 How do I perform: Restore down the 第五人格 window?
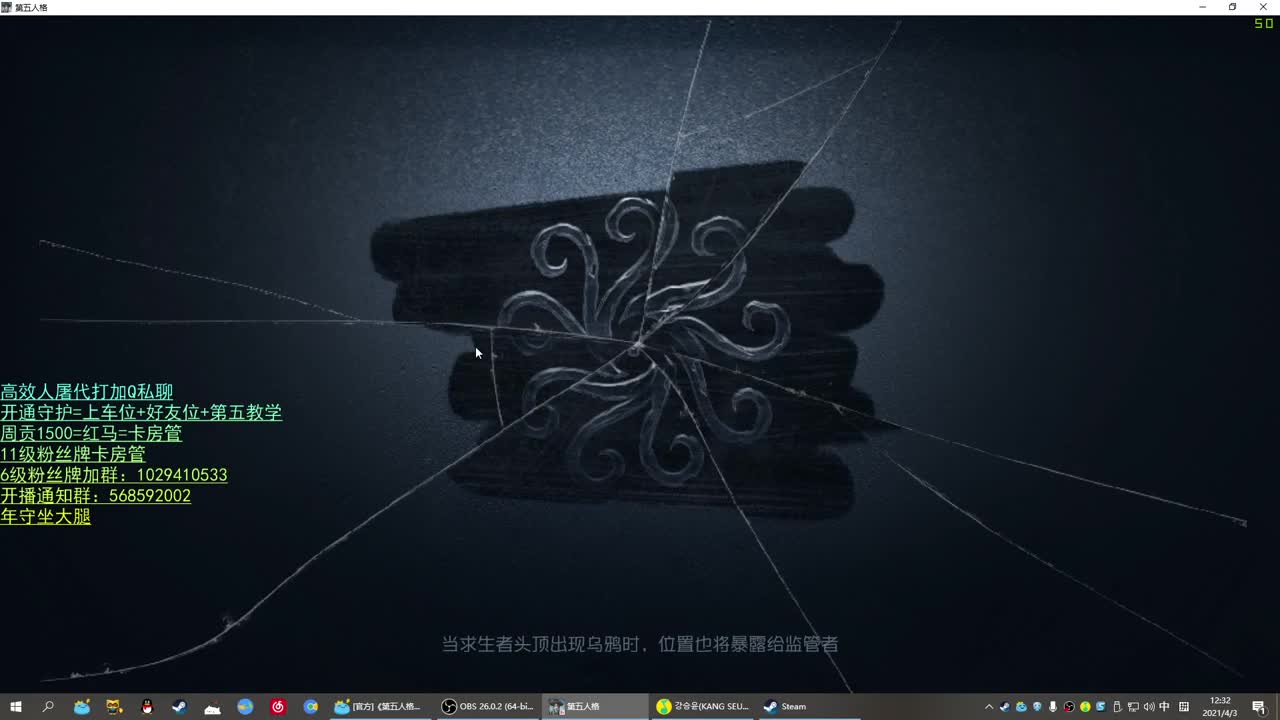[1233, 7]
